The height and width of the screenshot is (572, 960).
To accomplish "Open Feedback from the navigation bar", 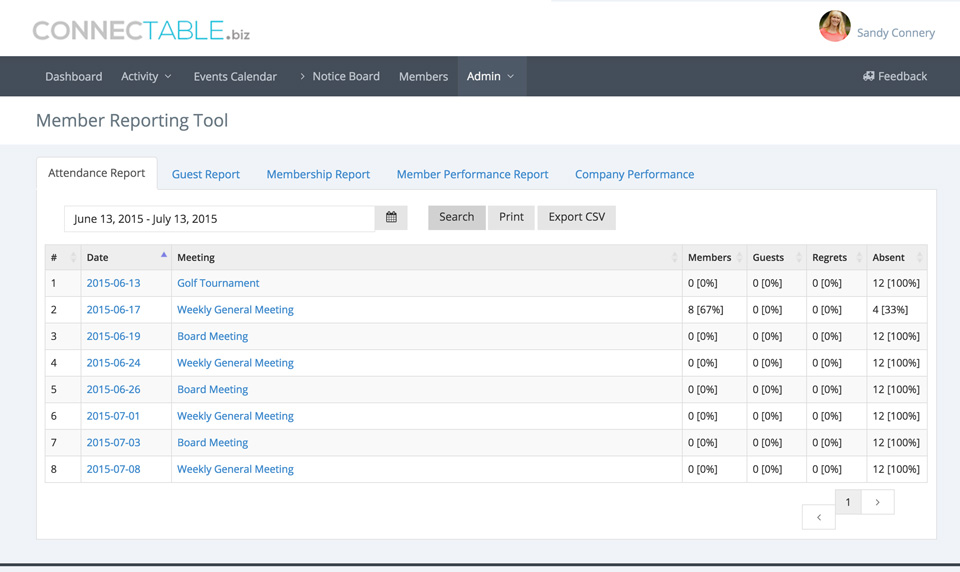I will [895, 76].
